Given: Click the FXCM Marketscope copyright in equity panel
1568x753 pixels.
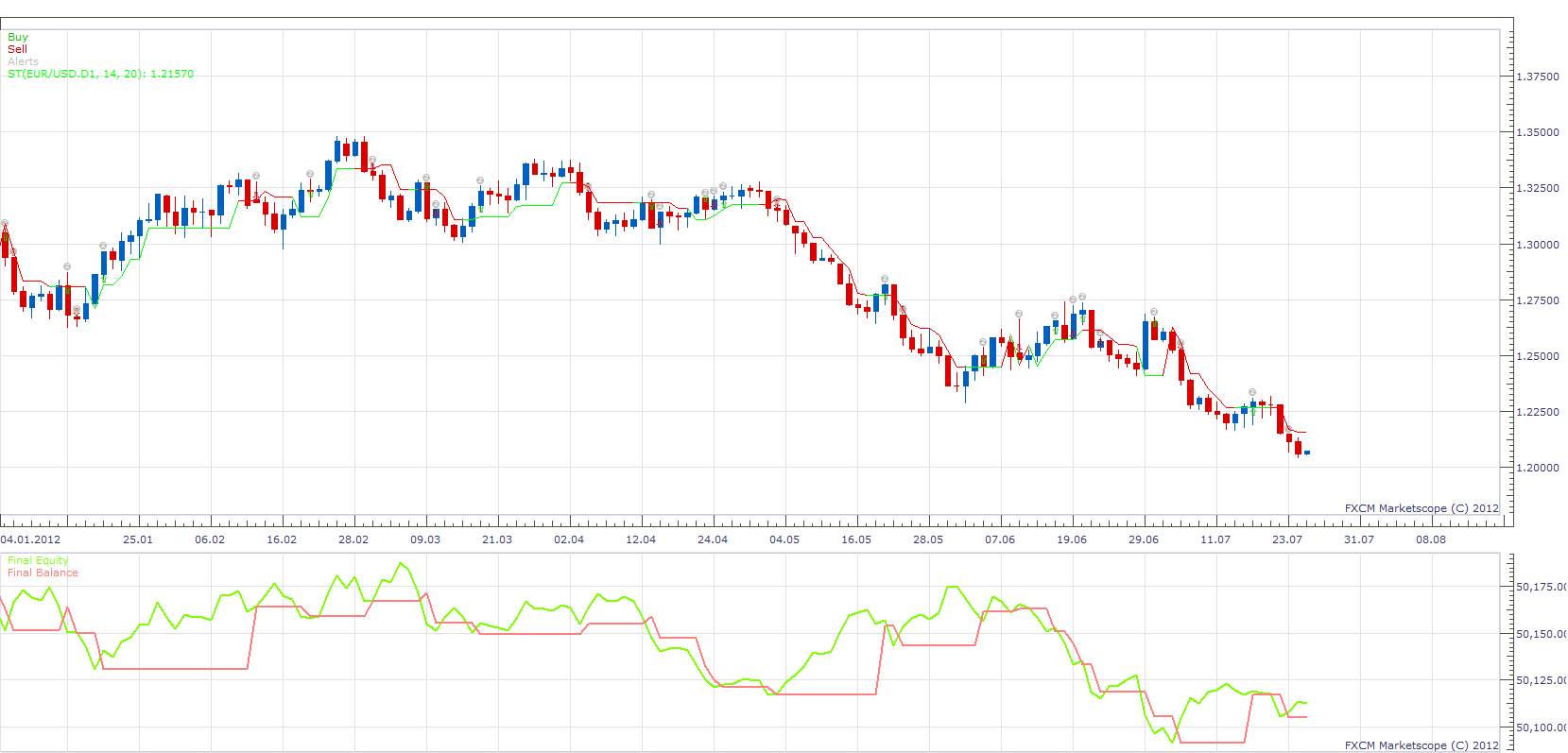Looking at the screenshot, I should click(x=1422, y=745).
